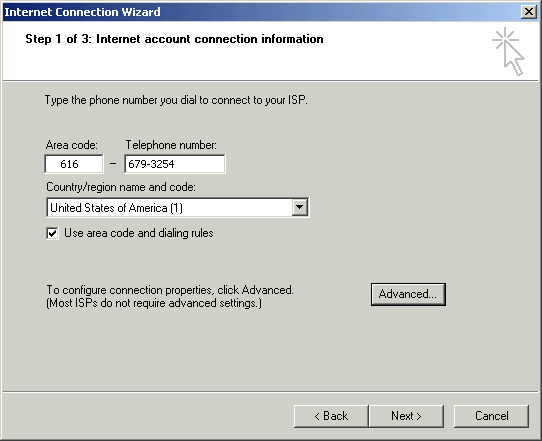Close the Internet Connection Wizard window
Viewport: 542px width, 441px height.
pos(529,12)
